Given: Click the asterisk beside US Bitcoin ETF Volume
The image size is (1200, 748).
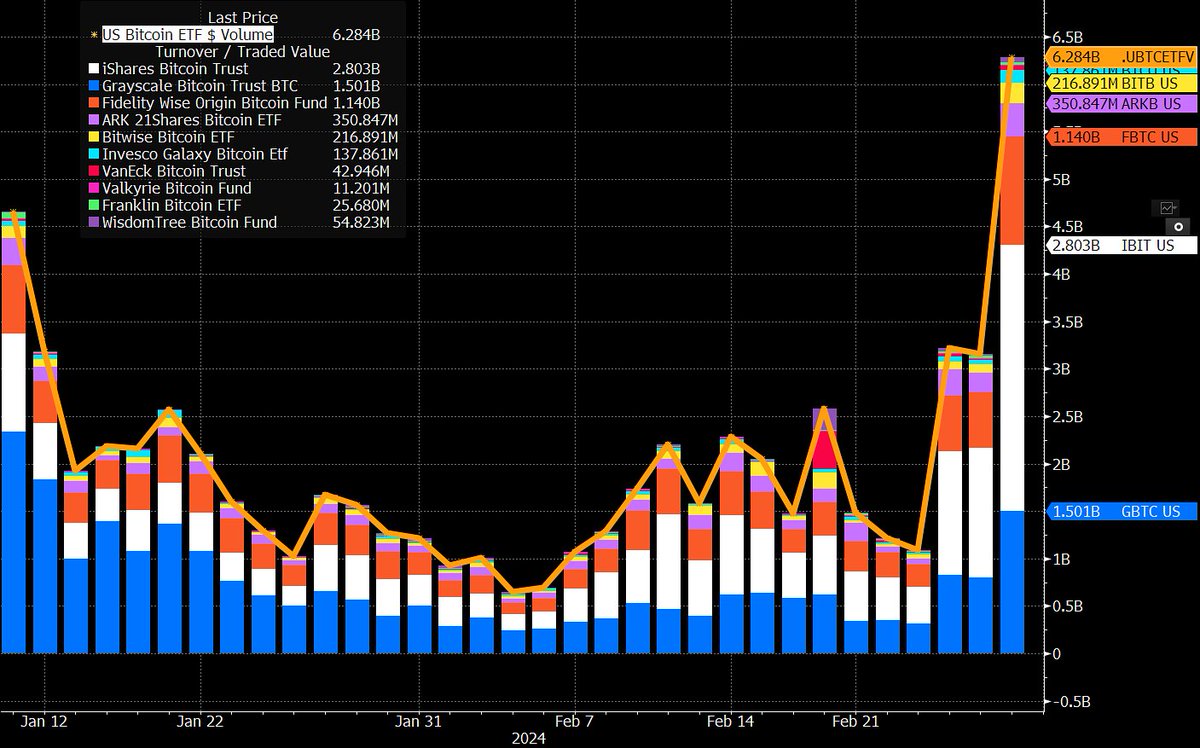Looking at the screenshot, I should tap(92, 34).
